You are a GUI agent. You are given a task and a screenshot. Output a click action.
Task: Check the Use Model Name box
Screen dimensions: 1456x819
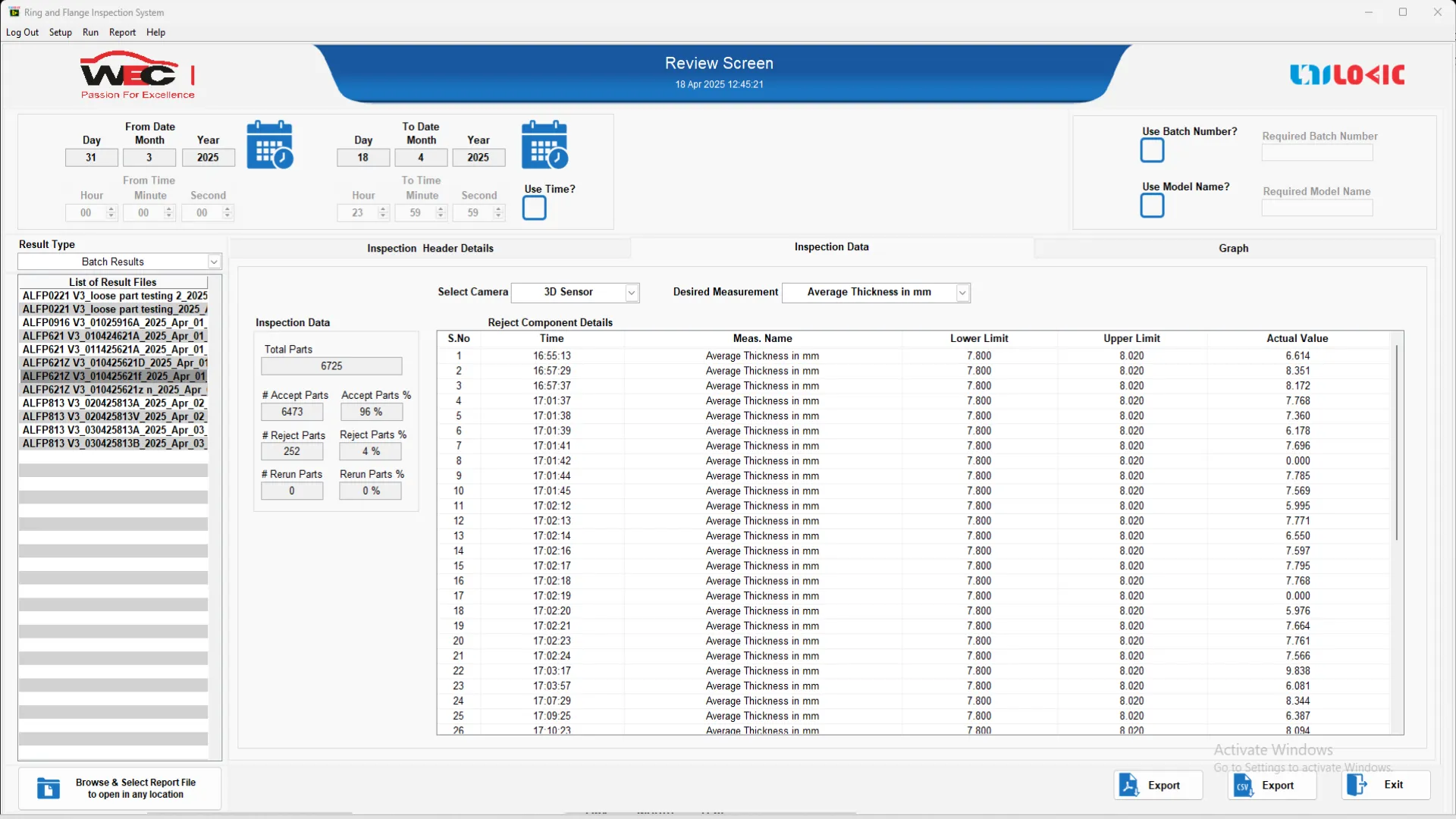[1152, 206]
